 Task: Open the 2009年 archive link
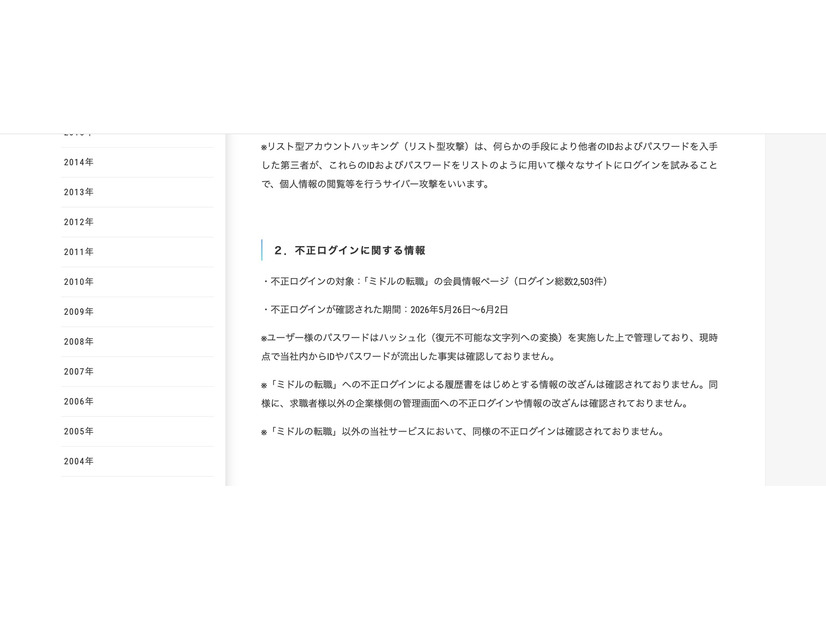(137, 312)
